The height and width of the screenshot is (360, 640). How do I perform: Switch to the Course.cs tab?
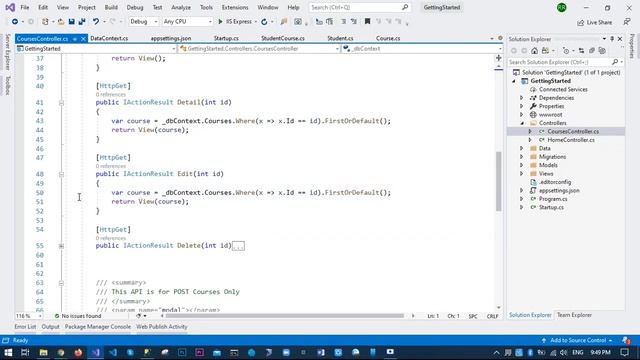point(388,38)
